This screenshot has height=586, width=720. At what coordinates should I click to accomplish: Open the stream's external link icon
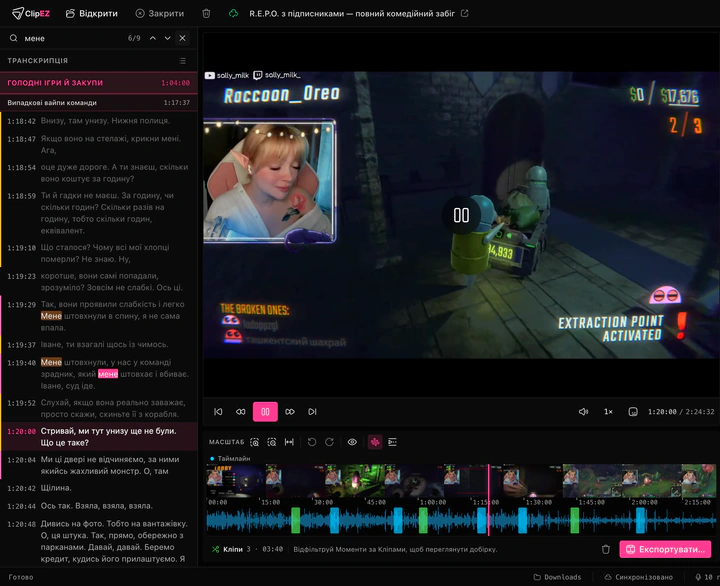pos(465,13)
